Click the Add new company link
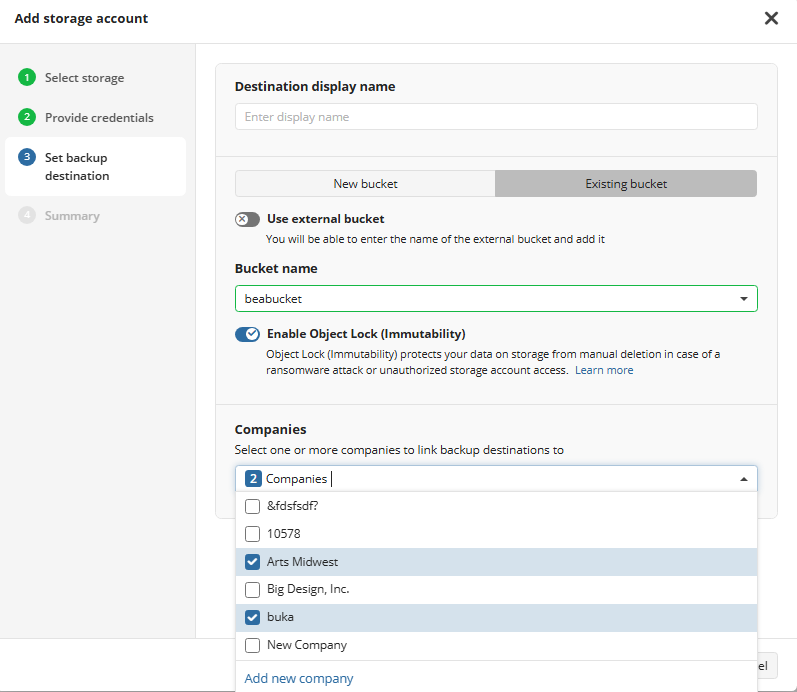Screen dimensions: 797x692 tap(299, 678)
